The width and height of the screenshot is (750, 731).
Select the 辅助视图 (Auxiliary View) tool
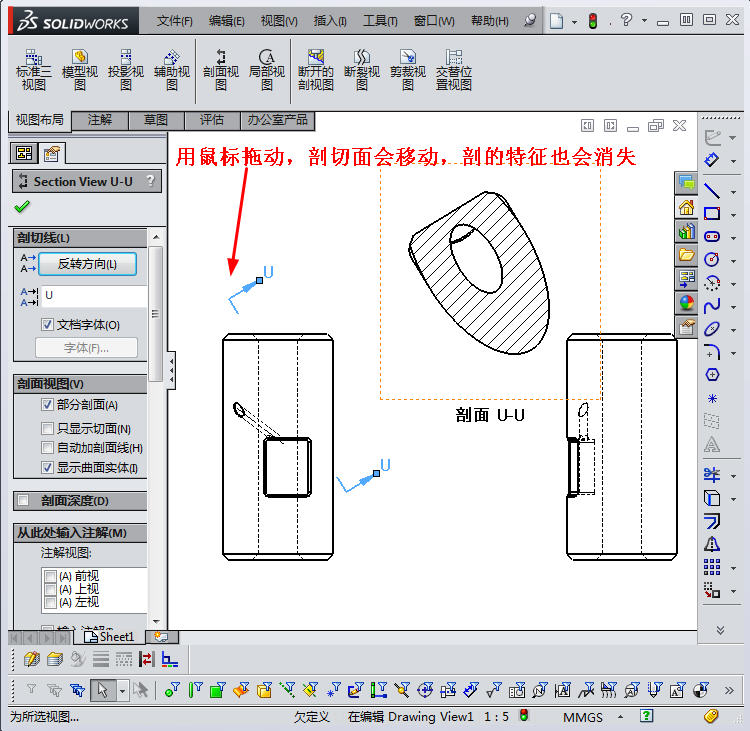(x=172, y=70)
